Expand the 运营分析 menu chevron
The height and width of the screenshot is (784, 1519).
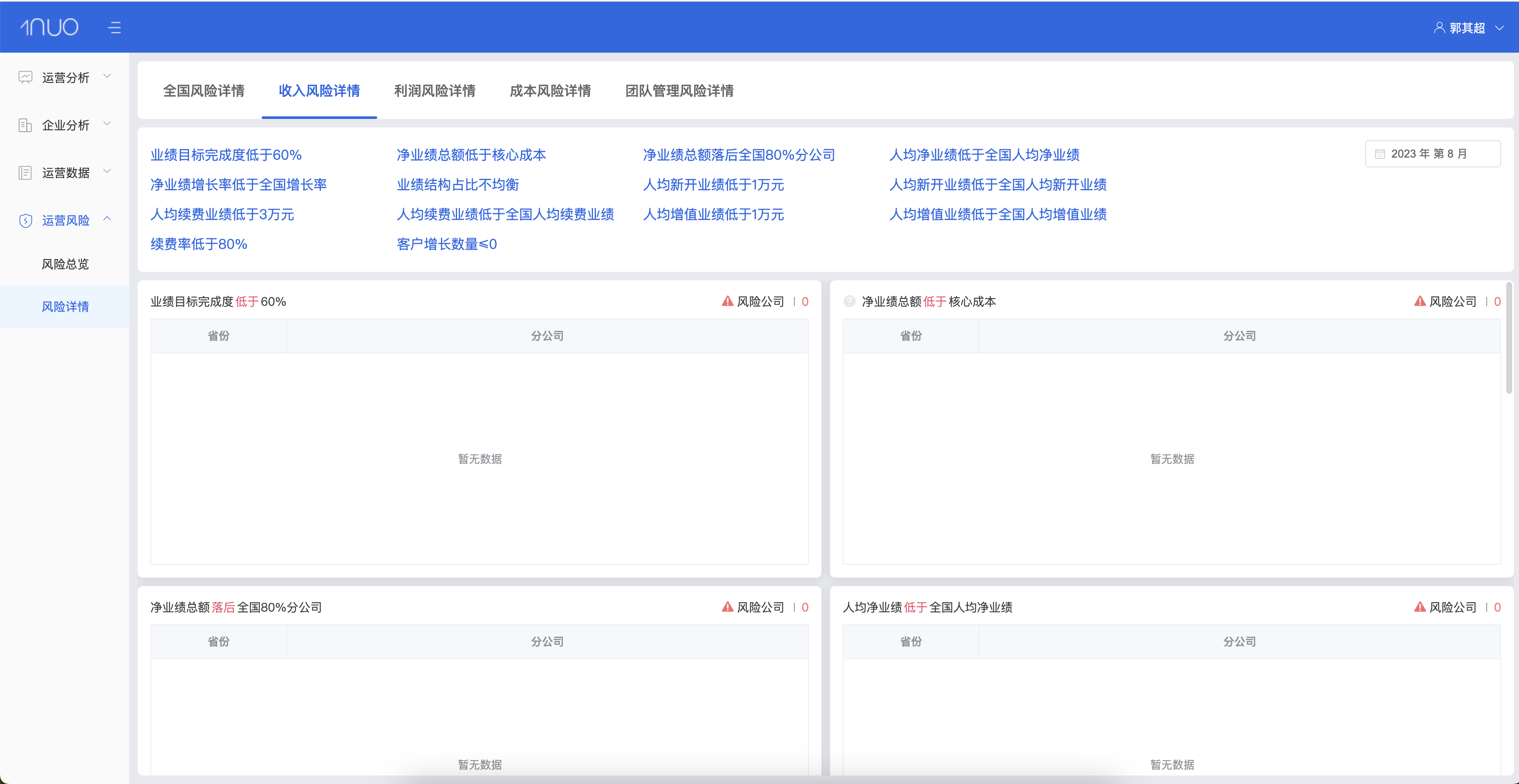pyautogui.click(x=107, y=76)
